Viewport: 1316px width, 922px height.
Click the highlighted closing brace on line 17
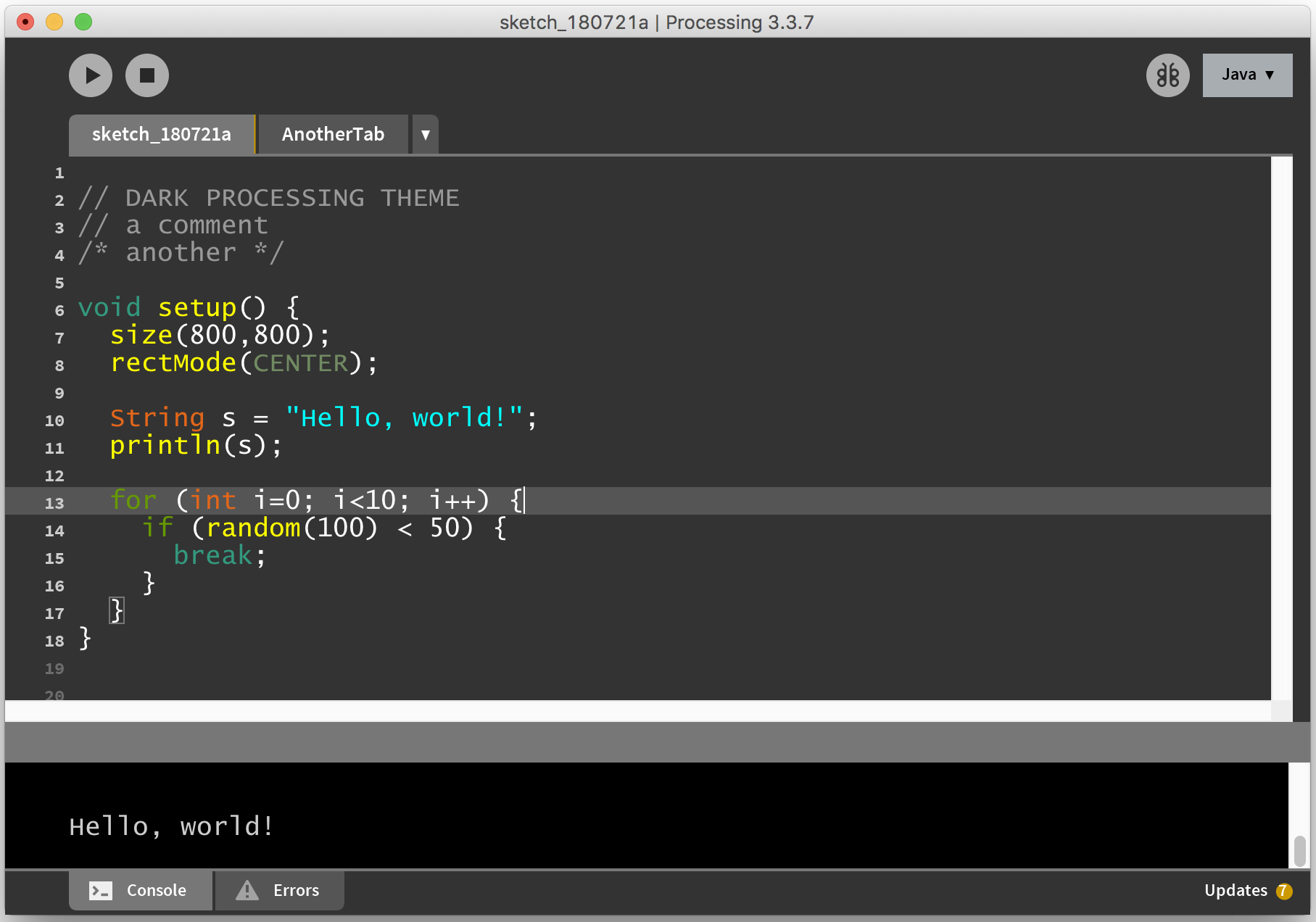click(117, 610)
